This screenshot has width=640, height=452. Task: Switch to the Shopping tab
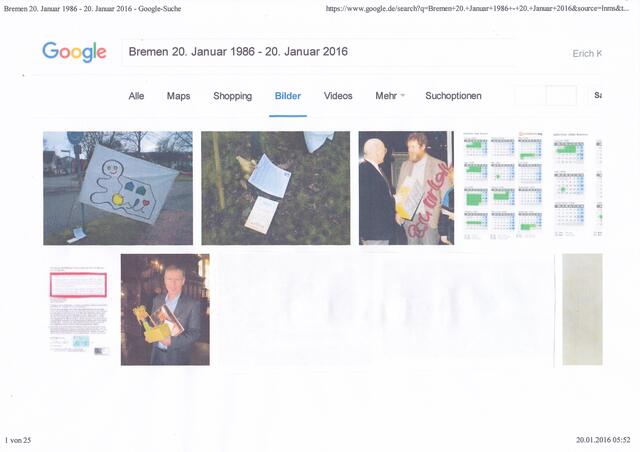232,96
